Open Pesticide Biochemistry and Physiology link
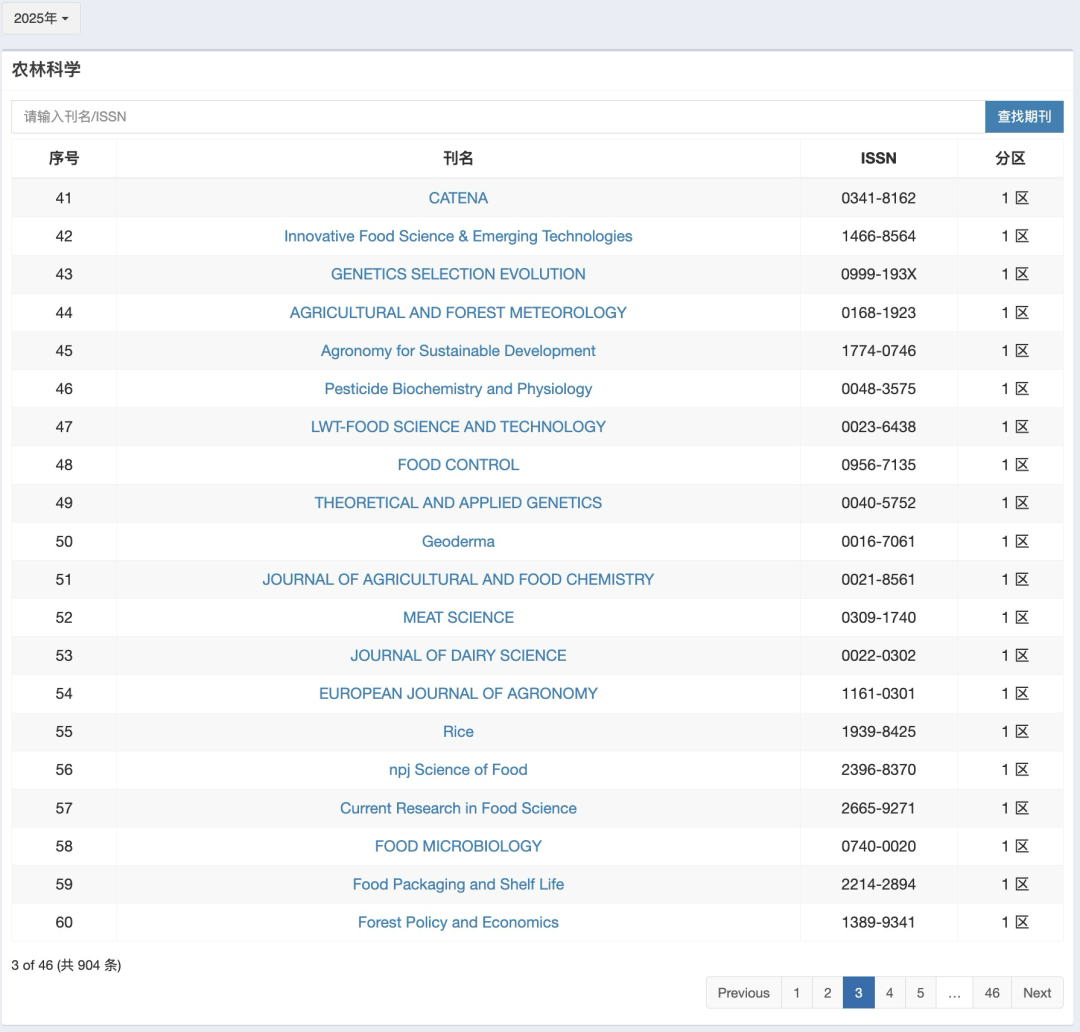Image resolution: width=1080 pixels, height=1032 pixels. click(458, 389)
